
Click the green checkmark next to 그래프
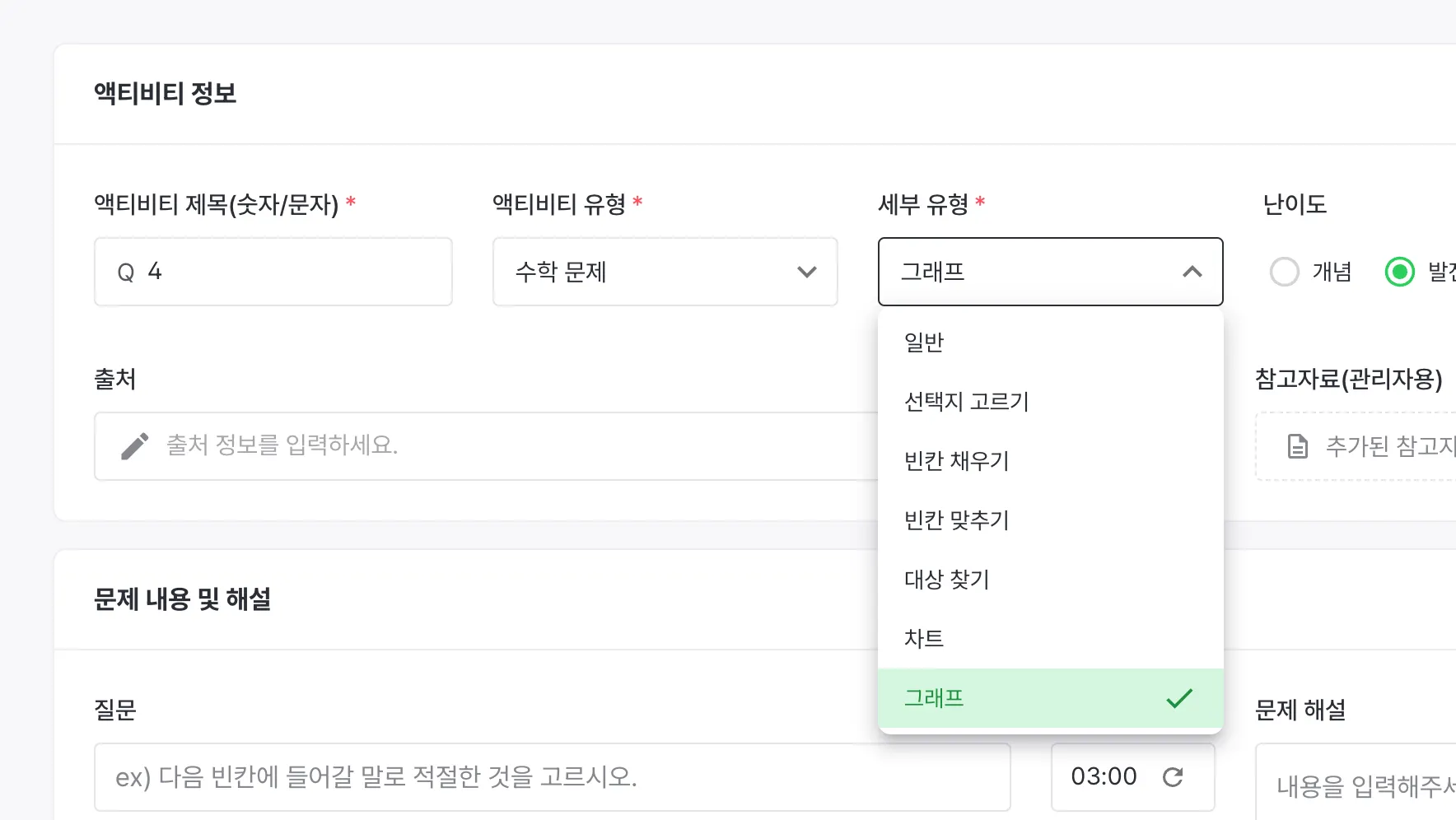point(1179,698)
